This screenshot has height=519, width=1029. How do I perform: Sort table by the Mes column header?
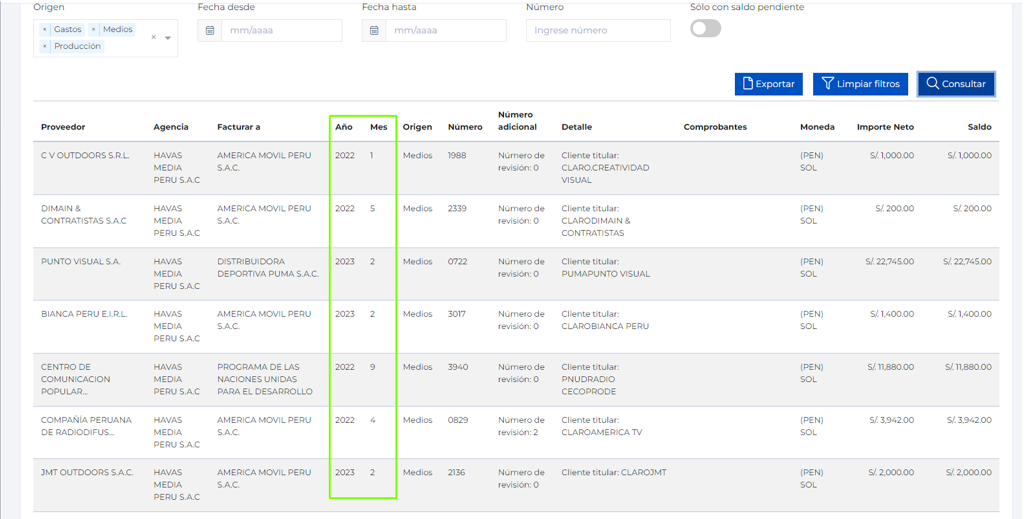tap(379, 127)
